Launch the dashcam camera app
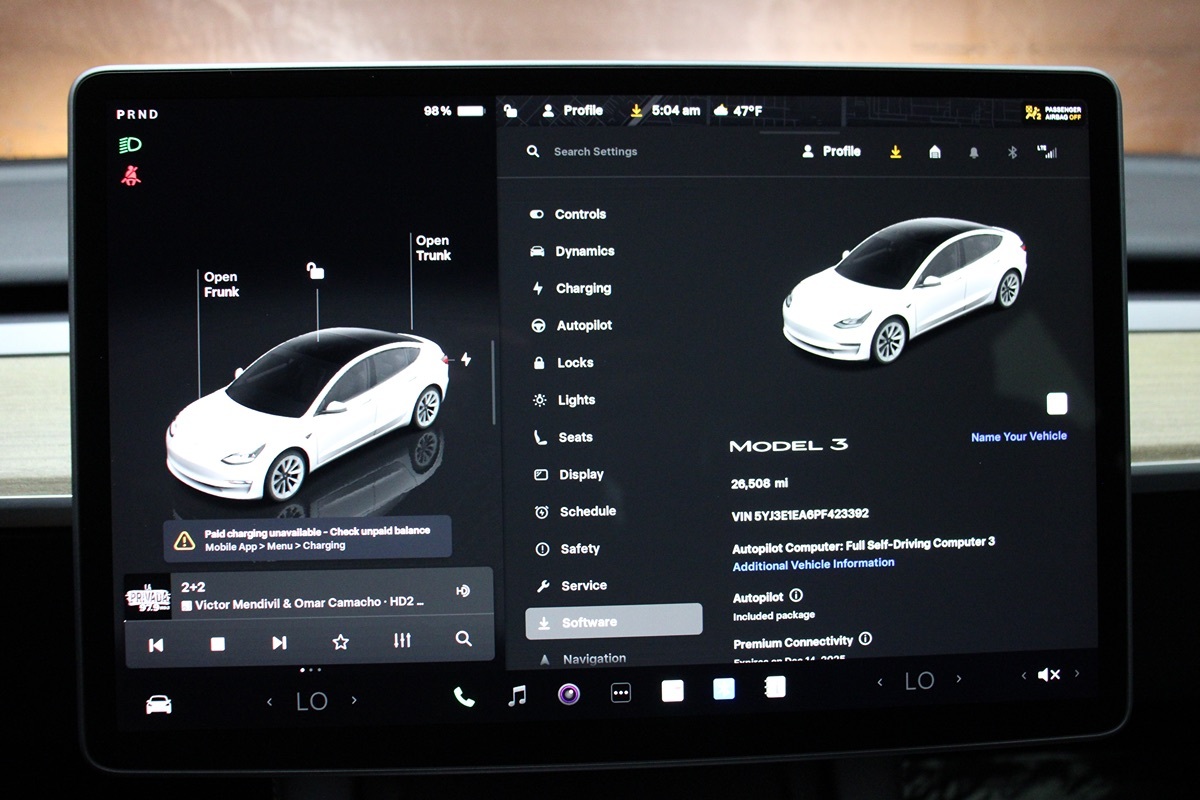1200x800 pixels. tap(569, 694)
